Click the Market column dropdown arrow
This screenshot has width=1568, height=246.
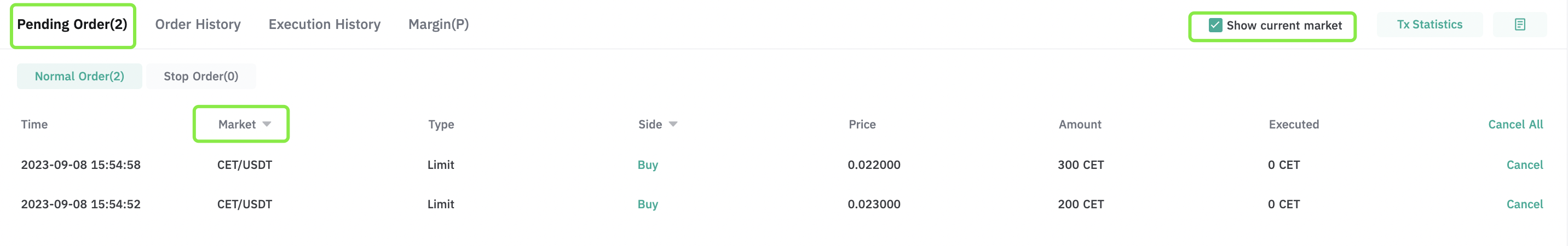267,124
